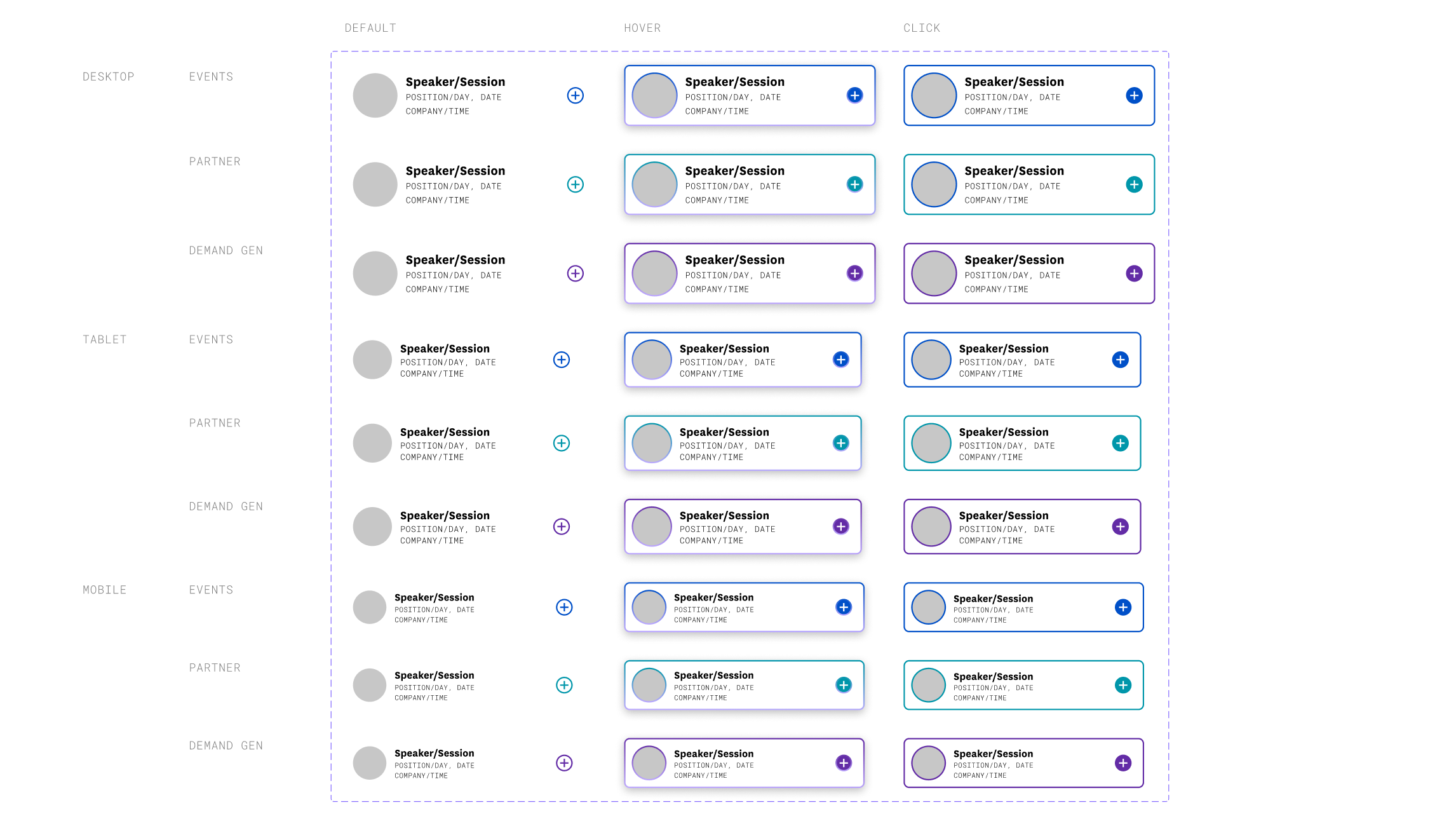This screenshot has width=1456, height=821.
Task: Click the DEMAND GEN label under MOBILE section
Action: coord(226,745)
